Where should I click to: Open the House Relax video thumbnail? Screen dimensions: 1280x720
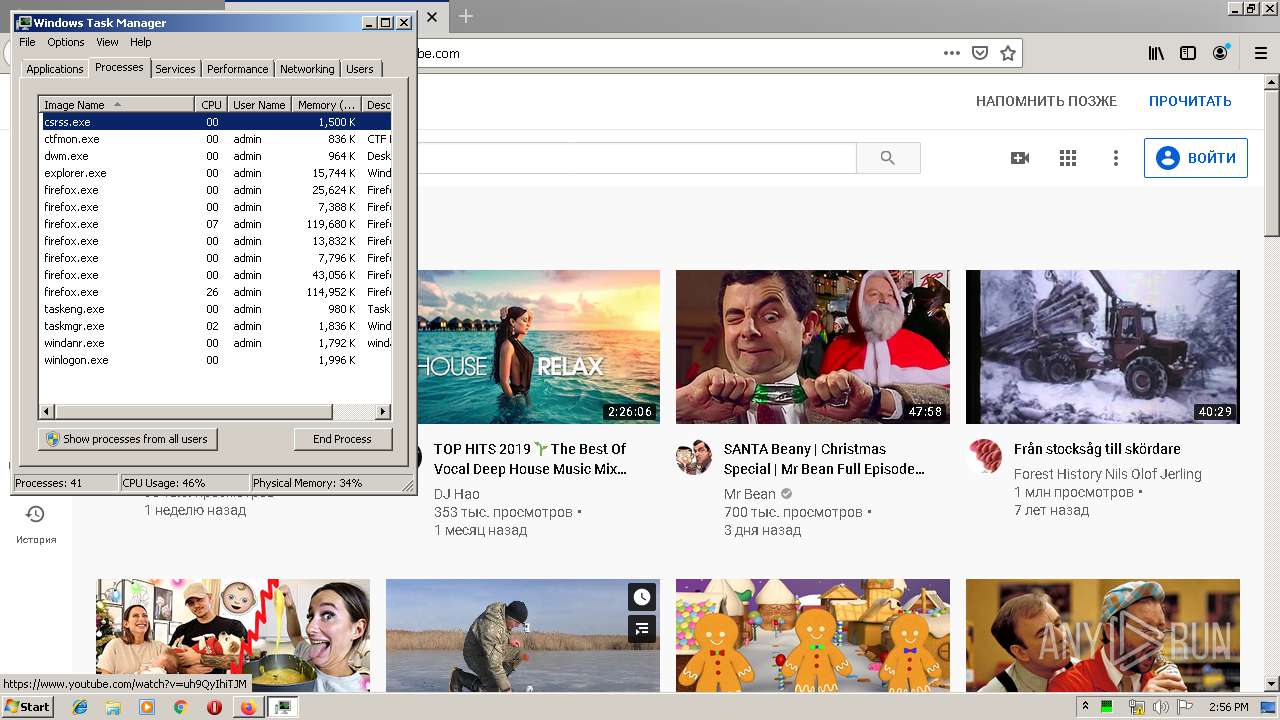click(538, 347)
